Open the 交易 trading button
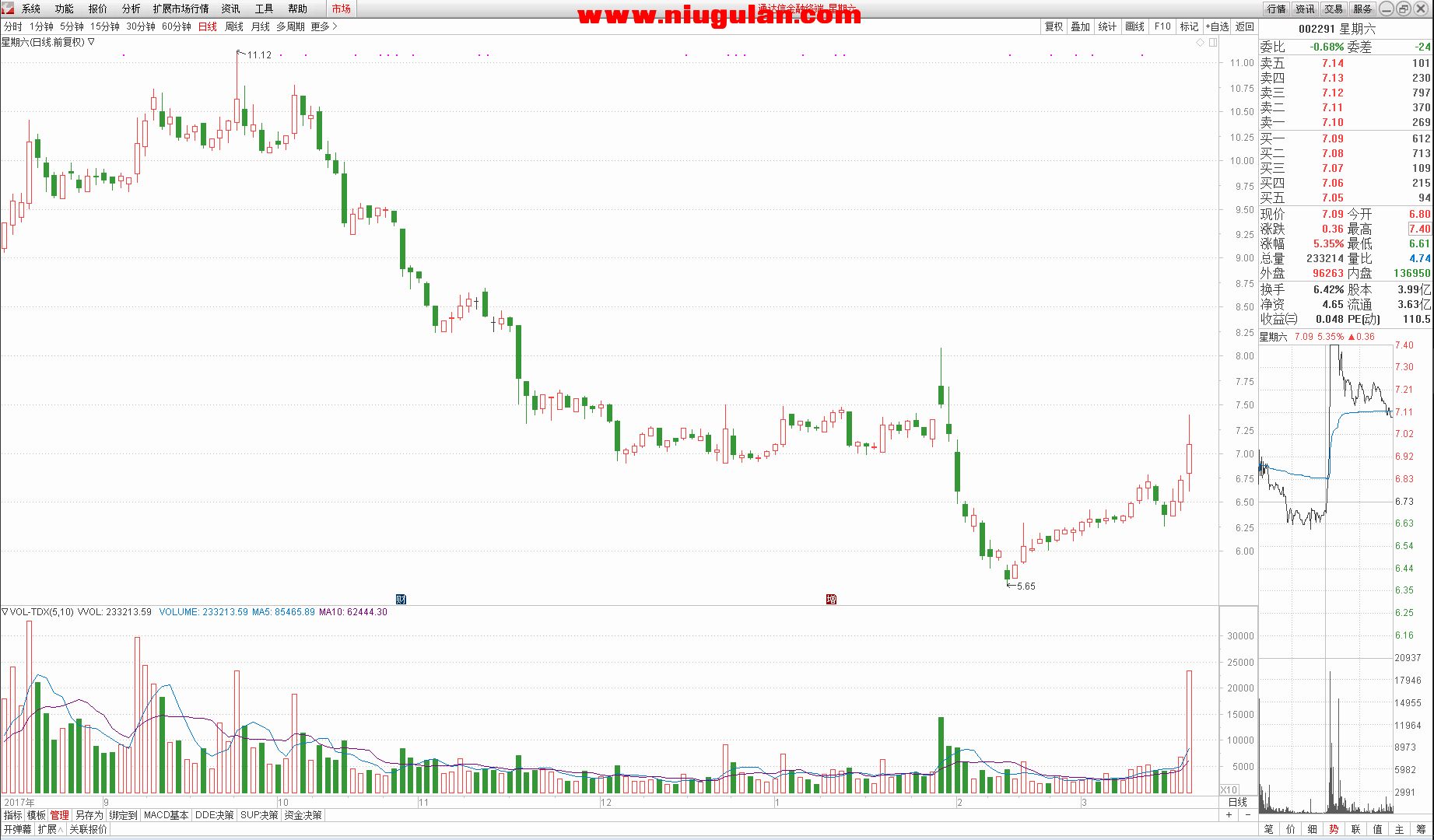1434x840 pixels. point(1334,9)
